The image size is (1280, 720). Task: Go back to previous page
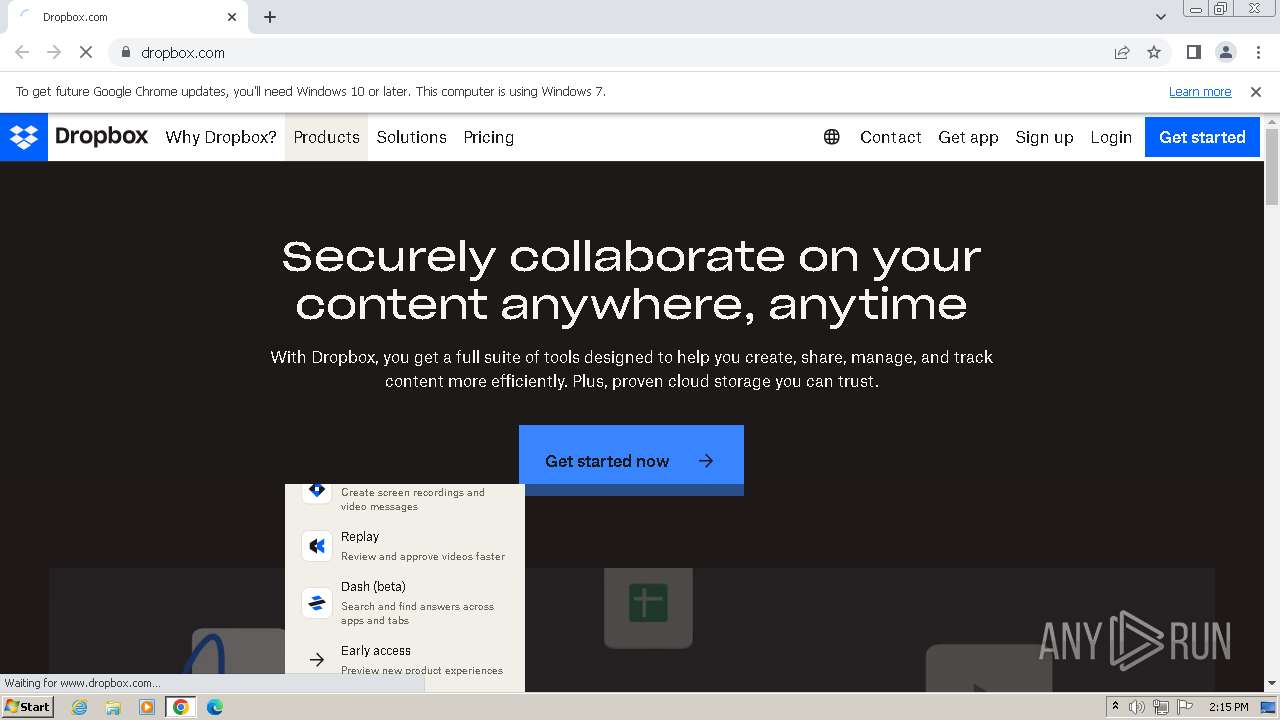pos(22,52)
